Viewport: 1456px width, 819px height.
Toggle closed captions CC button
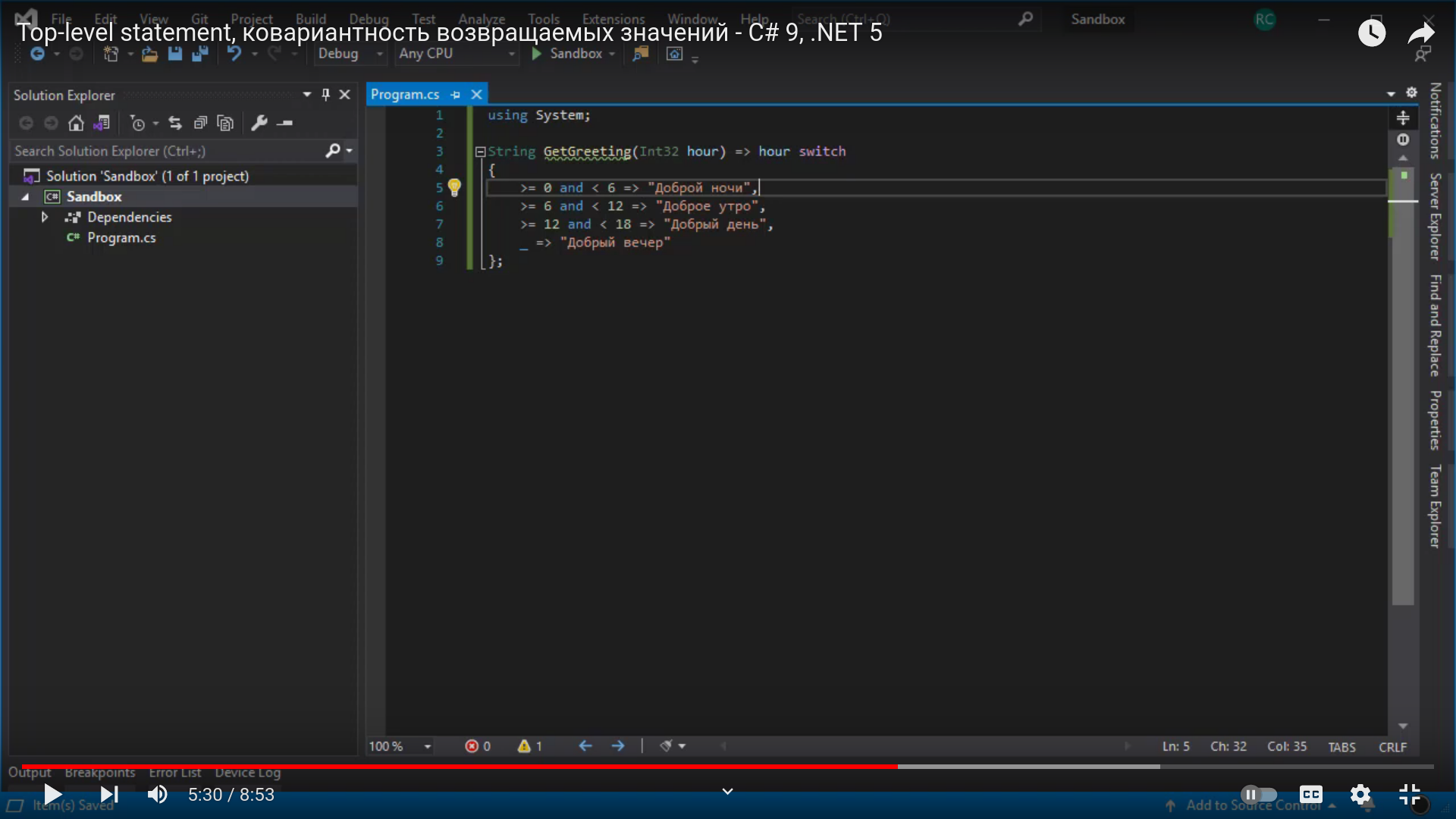1310,795
